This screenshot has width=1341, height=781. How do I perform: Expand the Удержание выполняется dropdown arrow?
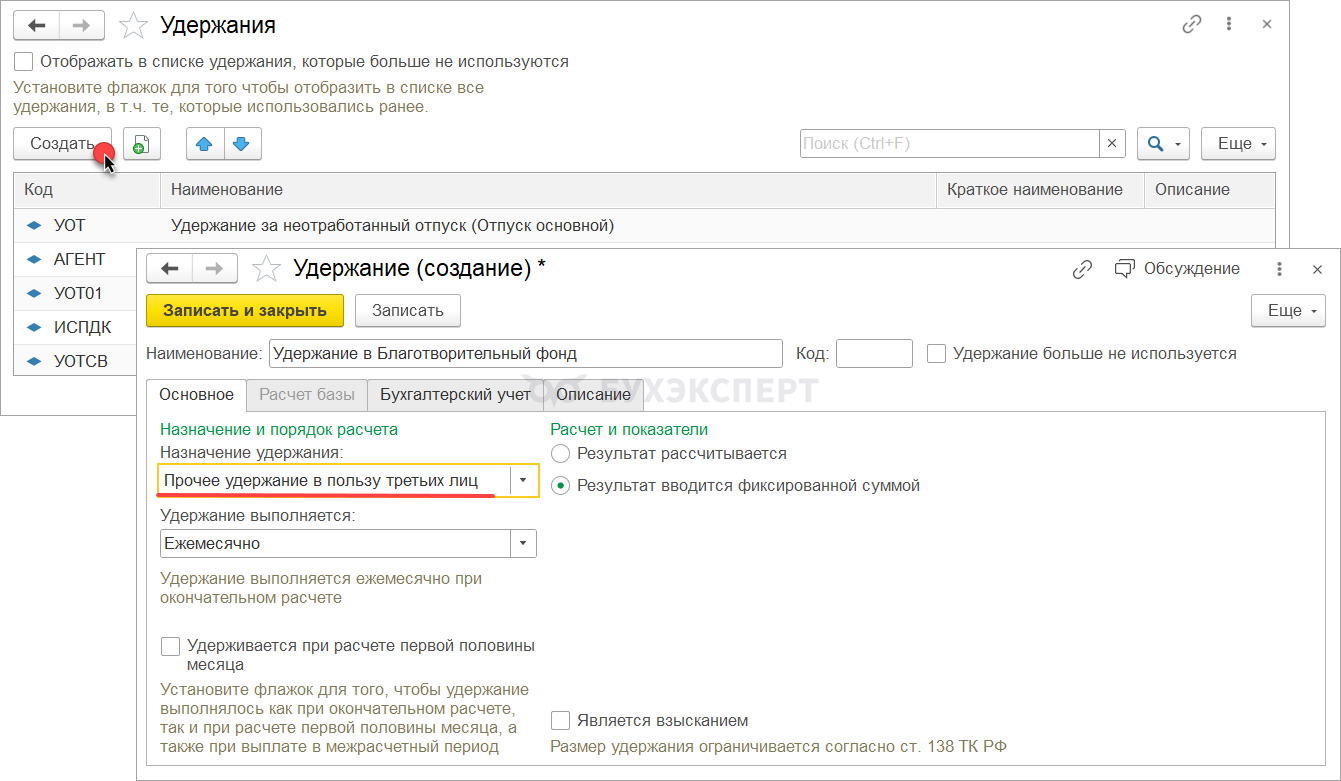[x=524, y=543]
